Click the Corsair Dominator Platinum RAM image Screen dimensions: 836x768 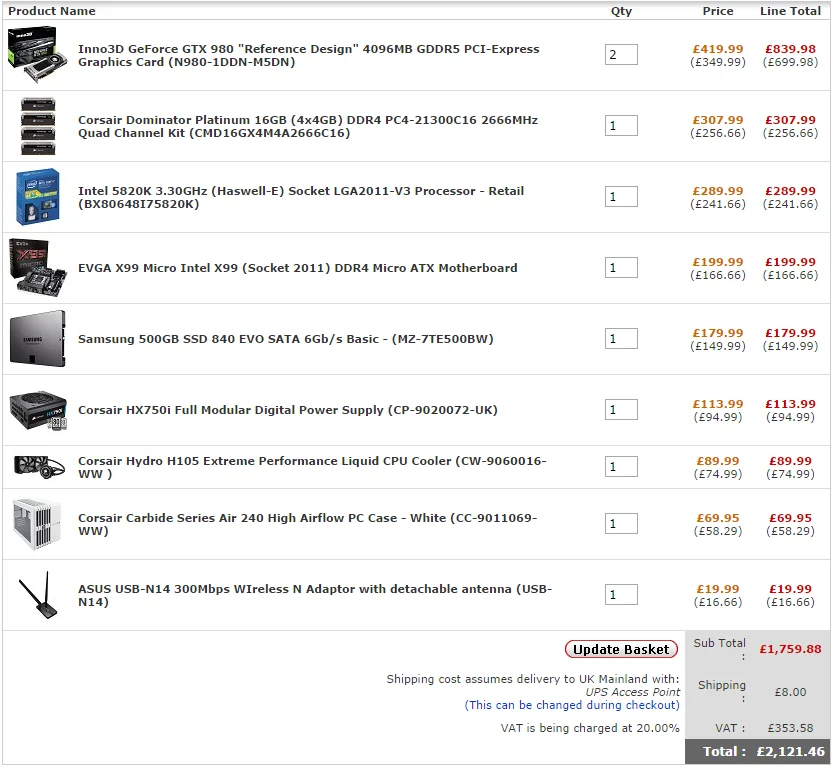38,126
